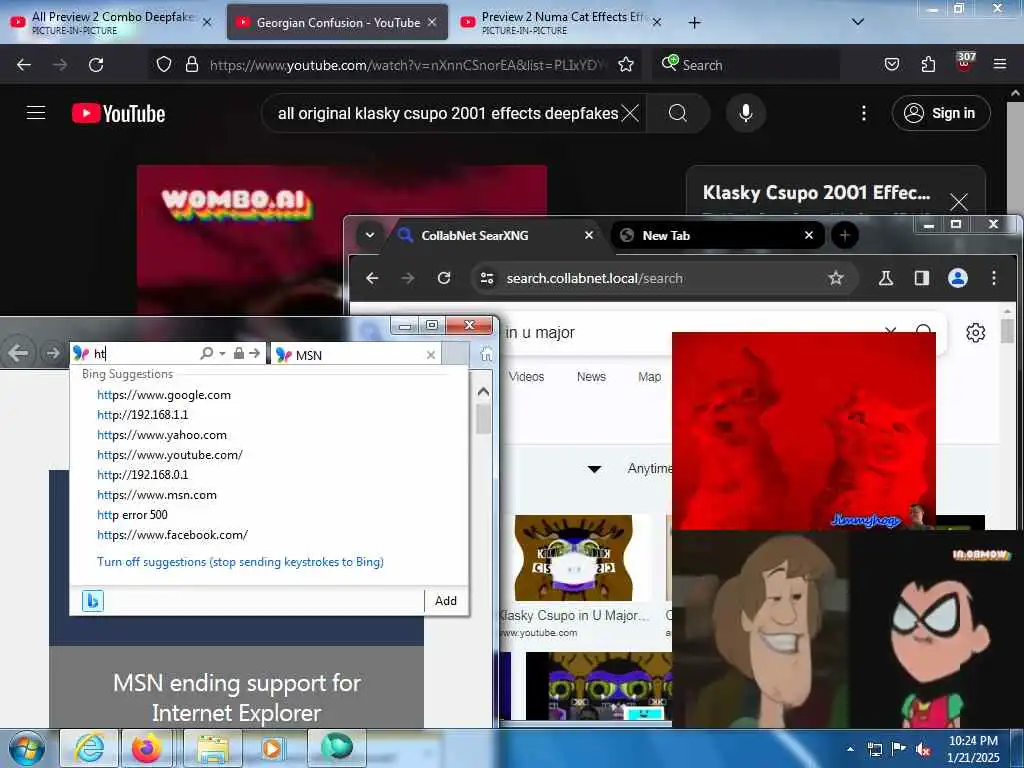Open SearXNG preferences gear icon
Screen dimensions: 1024x768
[x=975, y=332]
